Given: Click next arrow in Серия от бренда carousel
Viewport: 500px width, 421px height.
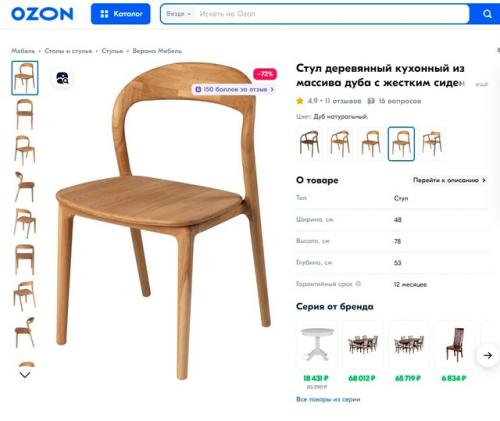Looking at the screenshot, I should pos(488,355).
